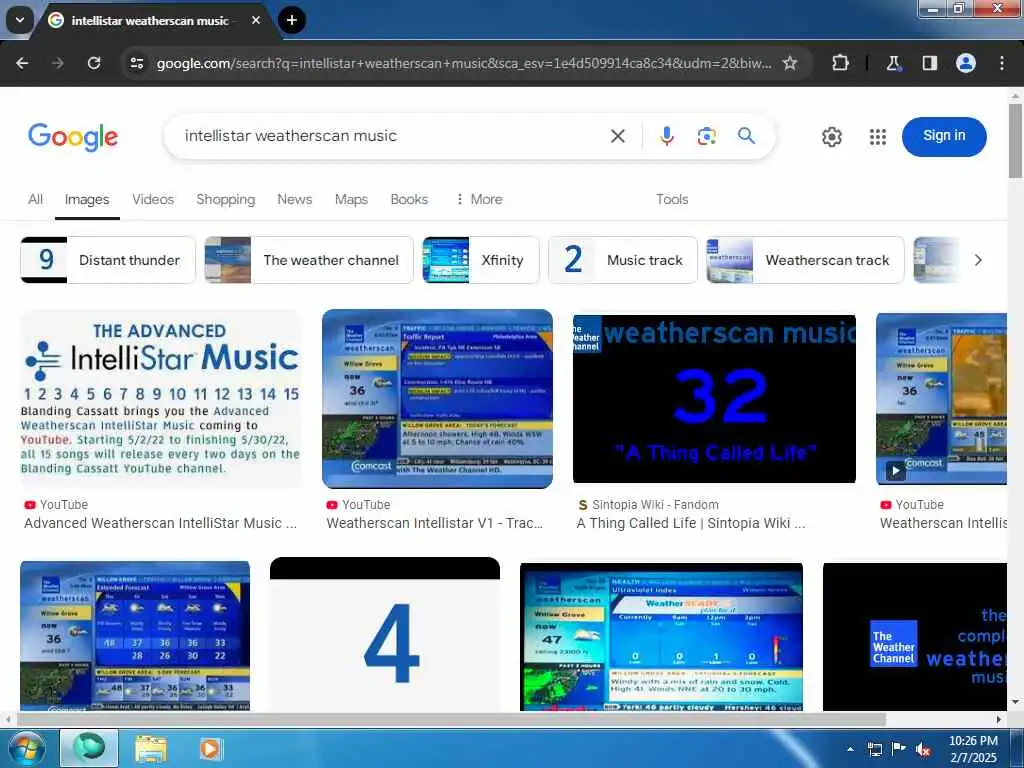Select the Weatherscan track filter chip
Image resolution: width=1024 pixels, height=768 pixels.
tap(805, 260)
